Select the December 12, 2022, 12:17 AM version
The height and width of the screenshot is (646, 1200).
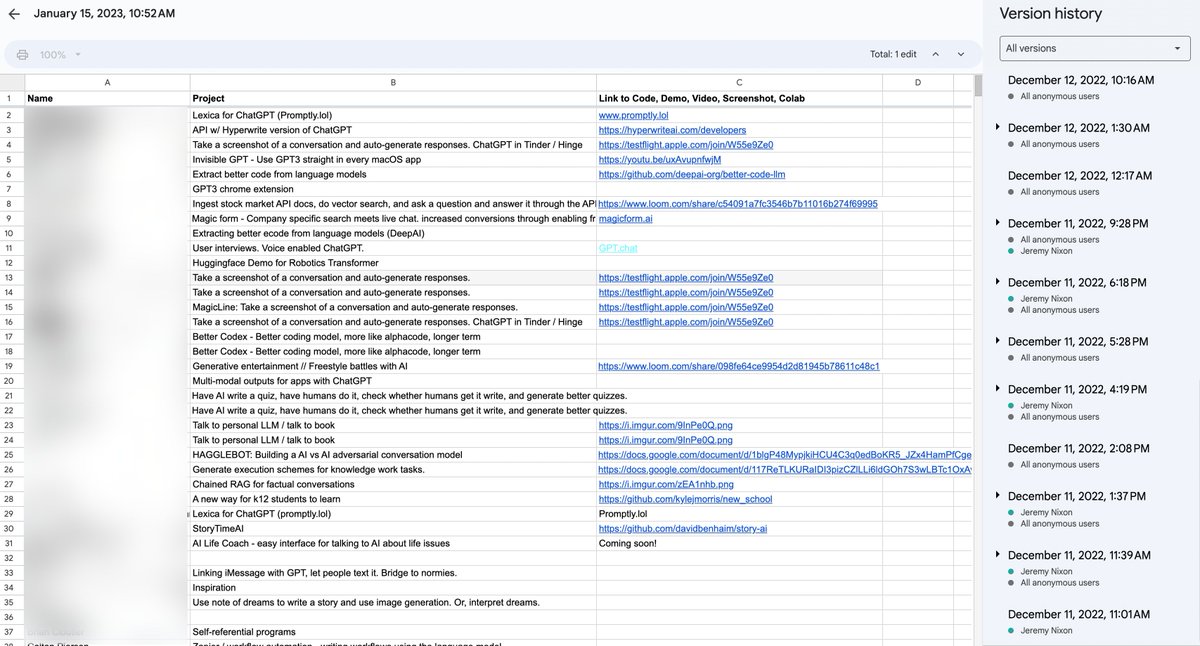click(1079, 175)
